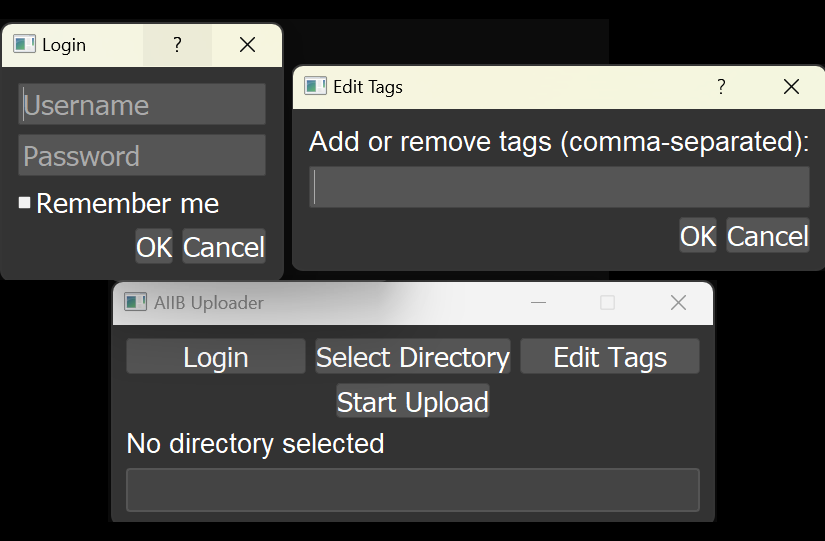This screenshot has height=541, width=825.
Task: Cancel the Login dialog
Action: coord(224,247)
